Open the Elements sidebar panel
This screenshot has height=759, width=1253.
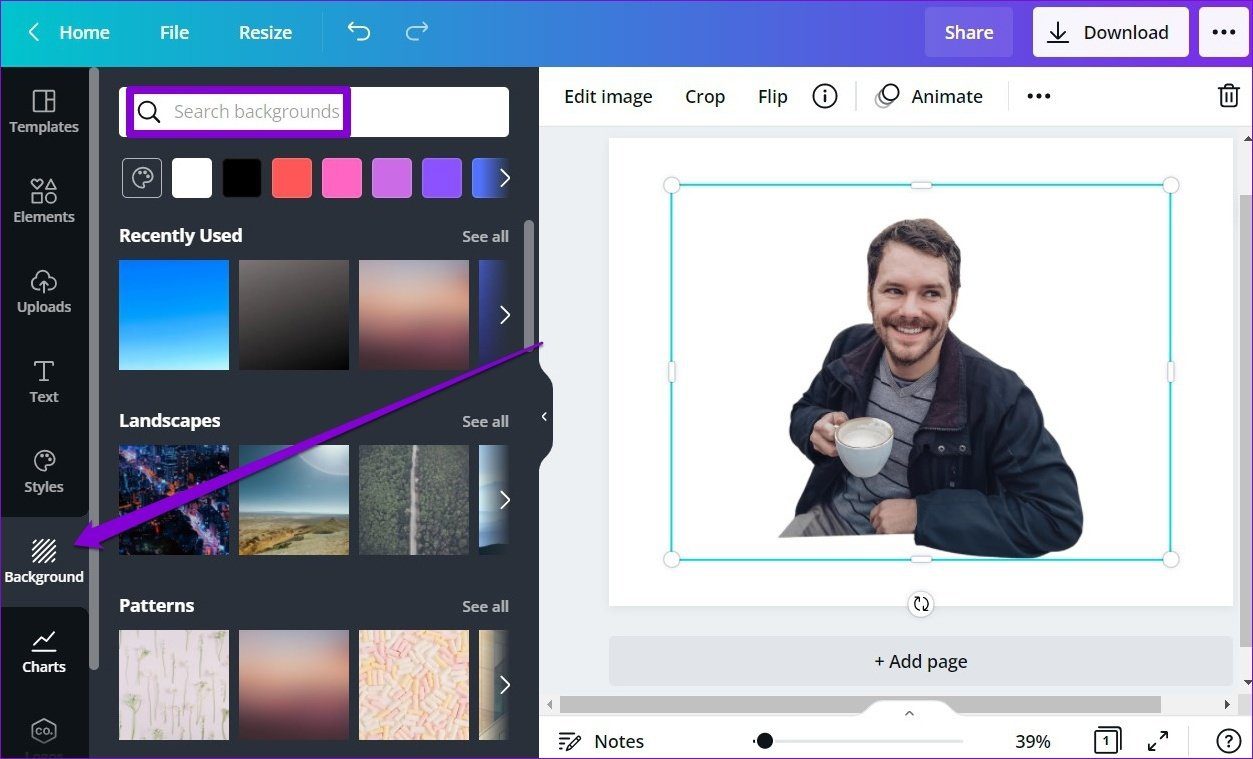(x=44, y=201)
